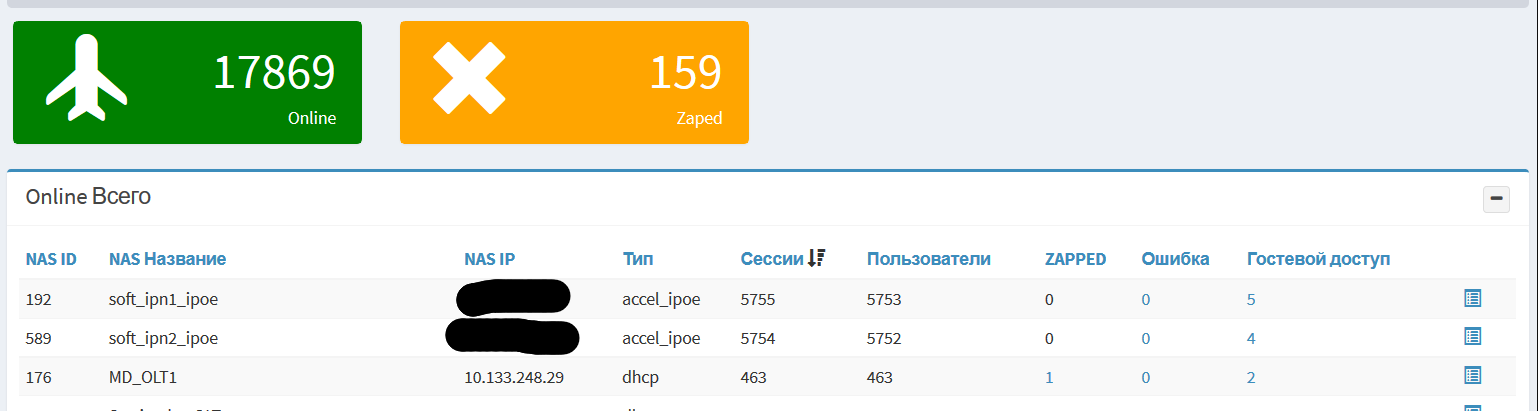Open details list icon for MD_OLT1 row
This screenshot has width=1538, height=411.
[x=1472, y=376]
